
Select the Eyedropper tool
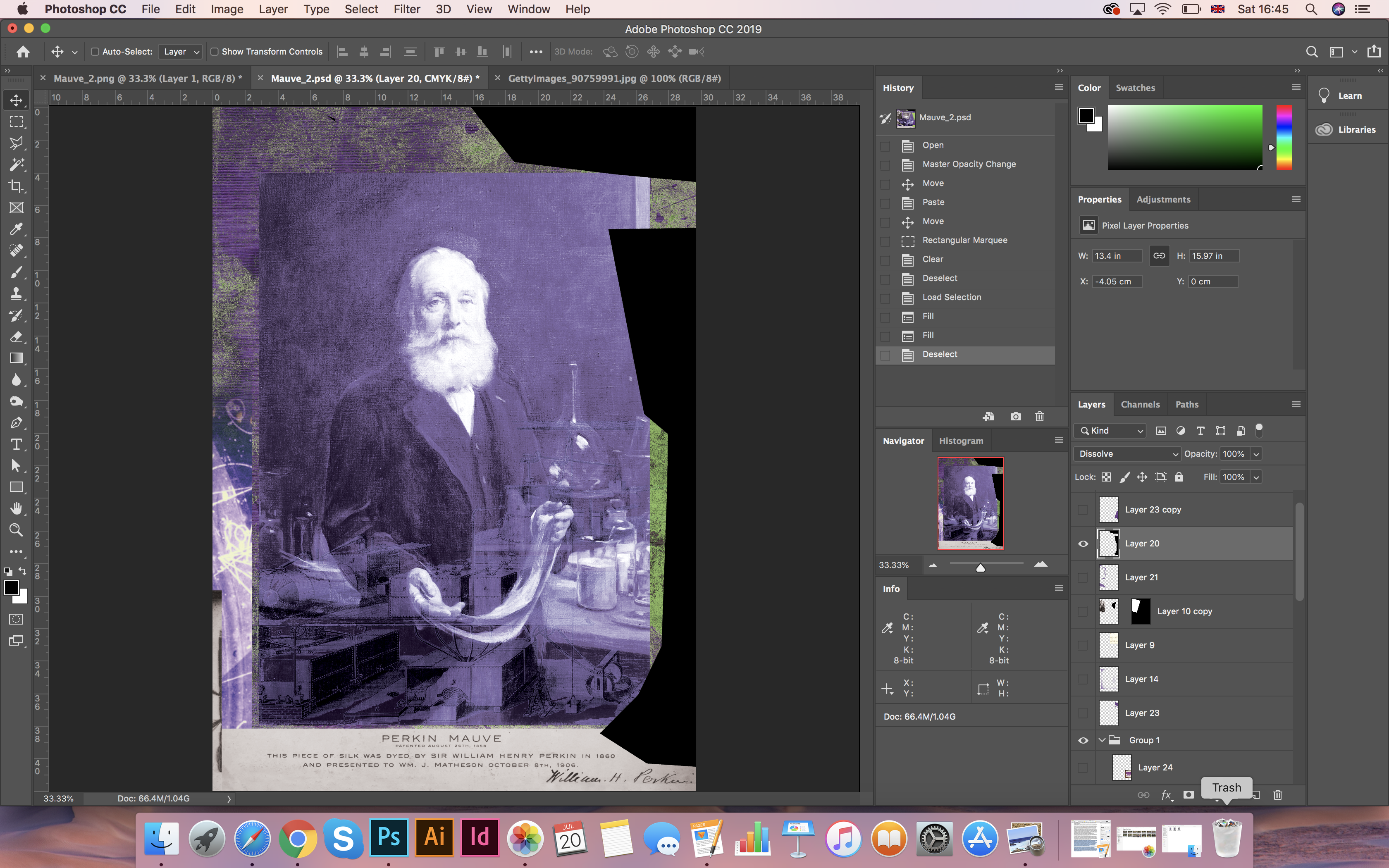(x=16, y=229)
